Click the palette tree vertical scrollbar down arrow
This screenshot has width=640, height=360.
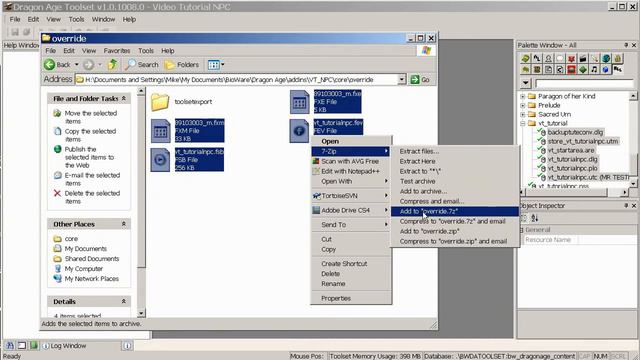coord(633,183)
